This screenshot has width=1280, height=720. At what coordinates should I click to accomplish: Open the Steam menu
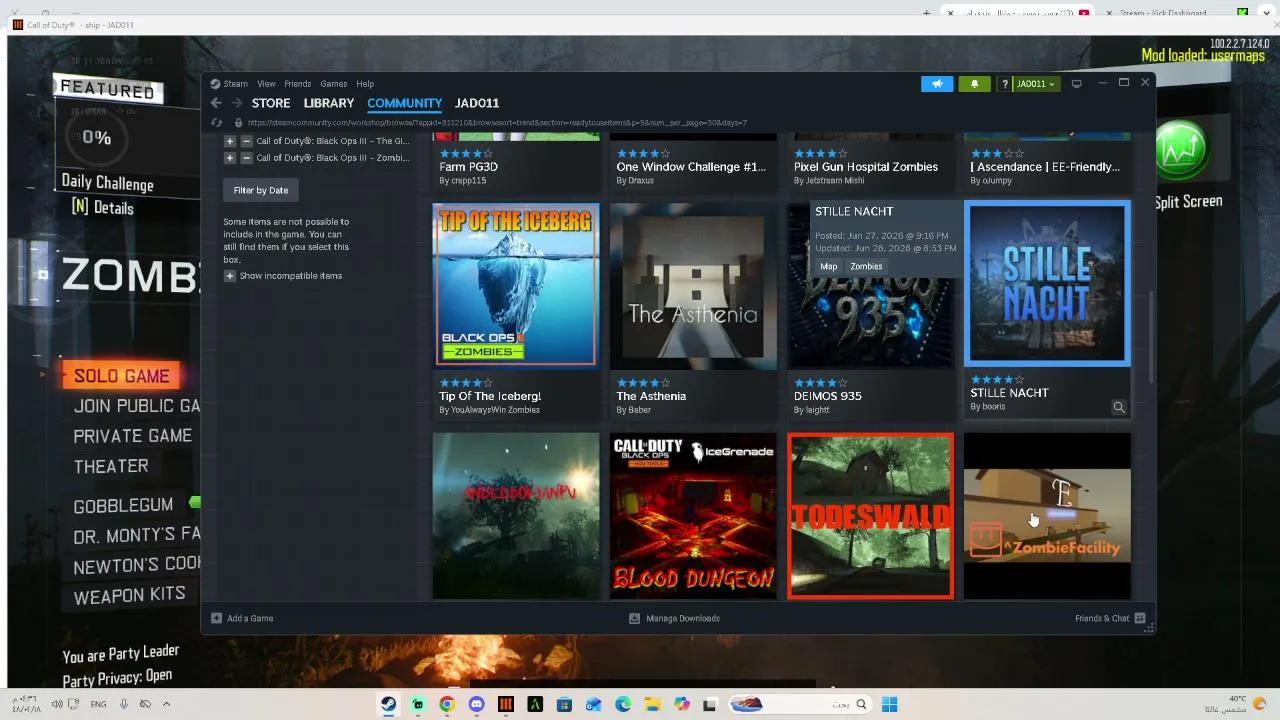pyautogui.click(x=236, y=84)
